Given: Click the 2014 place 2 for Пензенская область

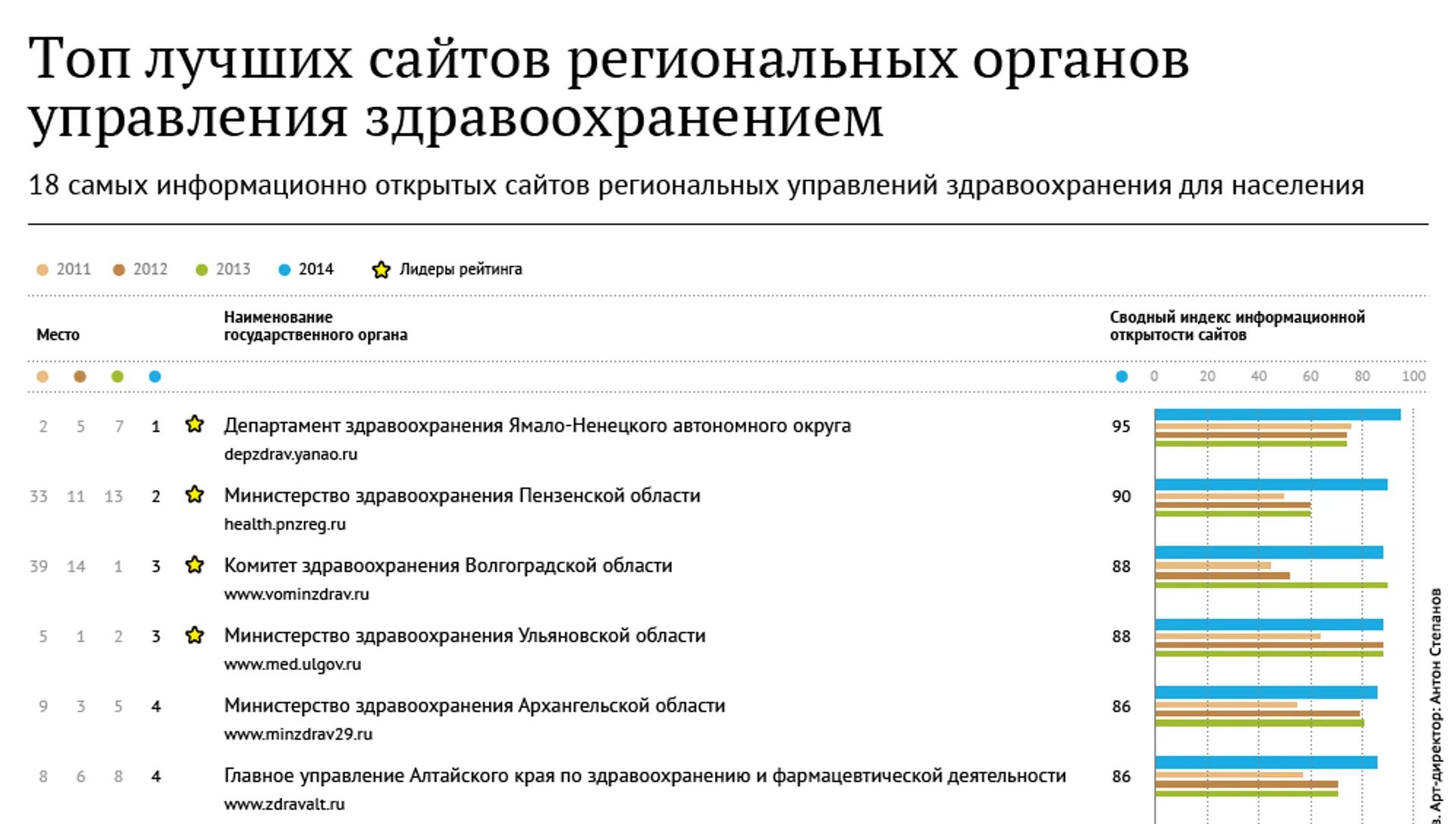Looking at the screenshot, I should [155, 496].
